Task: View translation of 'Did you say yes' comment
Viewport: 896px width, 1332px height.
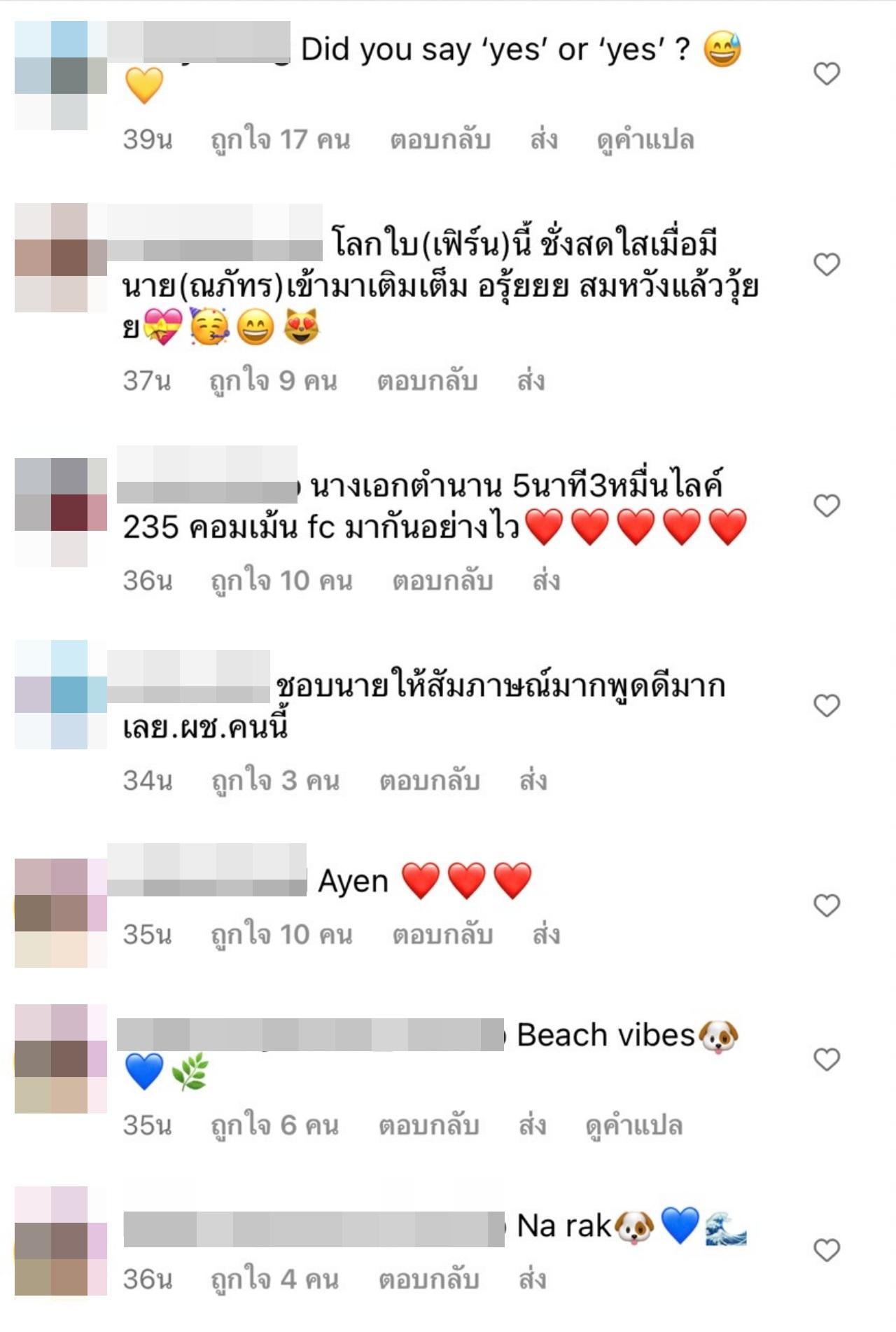Action: click(x=645, y=140)
